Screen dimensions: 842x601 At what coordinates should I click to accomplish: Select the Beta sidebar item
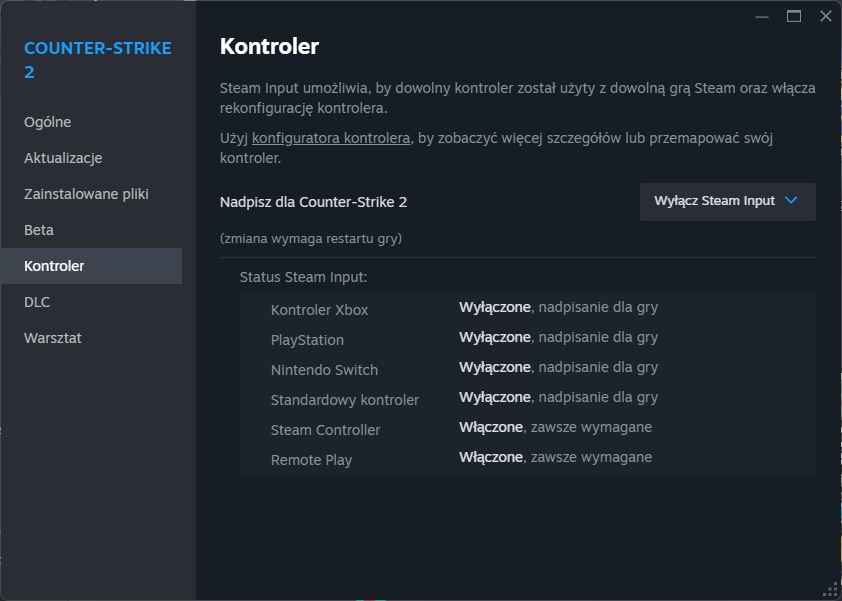[x=39, y=230]
